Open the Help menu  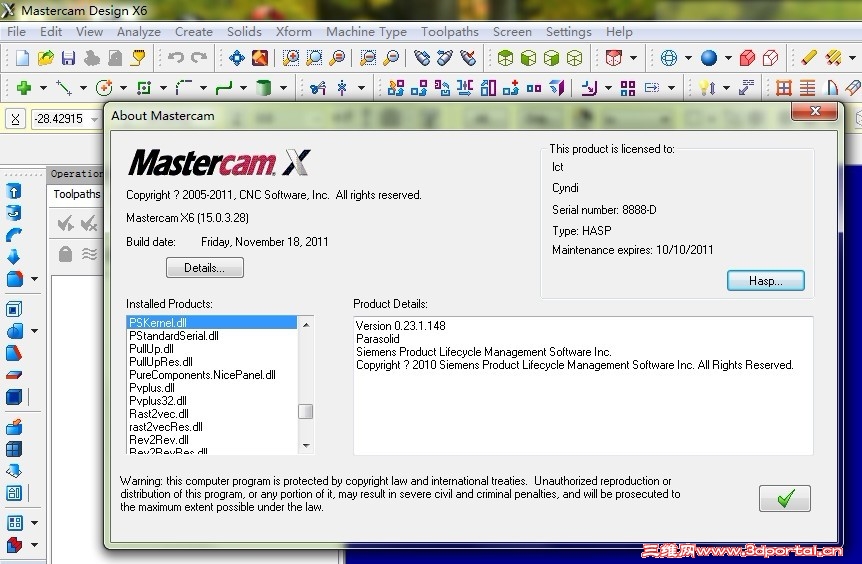coord(619,32)
